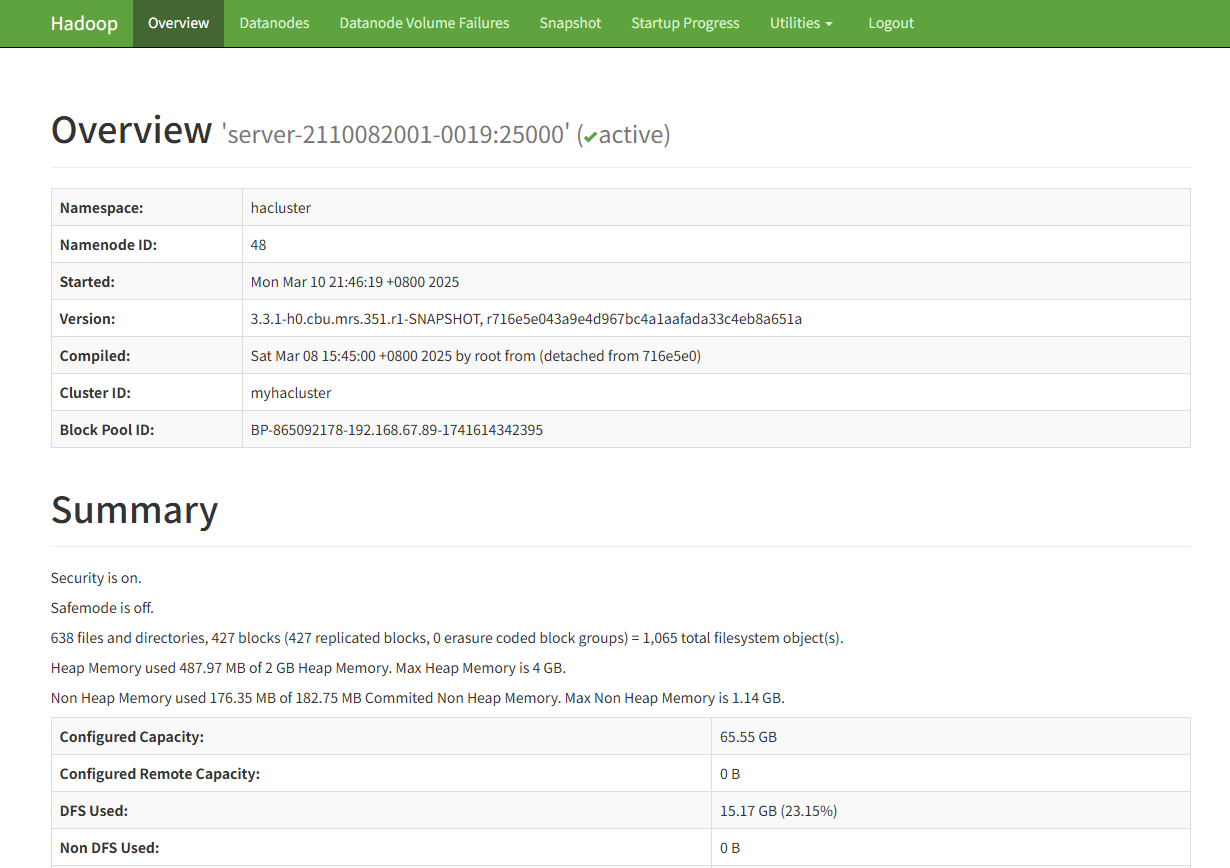Click the Compiled label cell

[147, 356]
